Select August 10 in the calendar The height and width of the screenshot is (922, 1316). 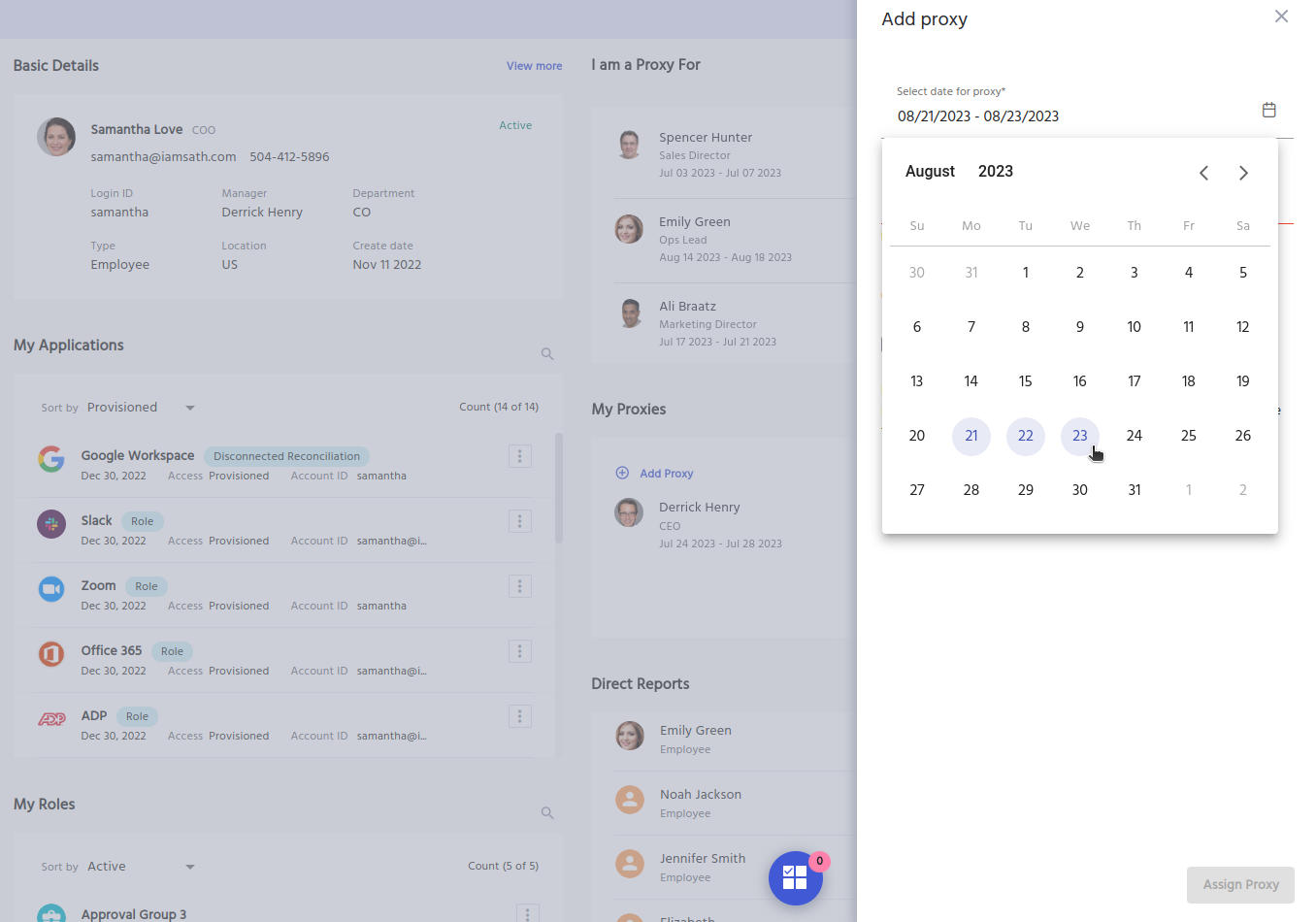point(1135,327)
